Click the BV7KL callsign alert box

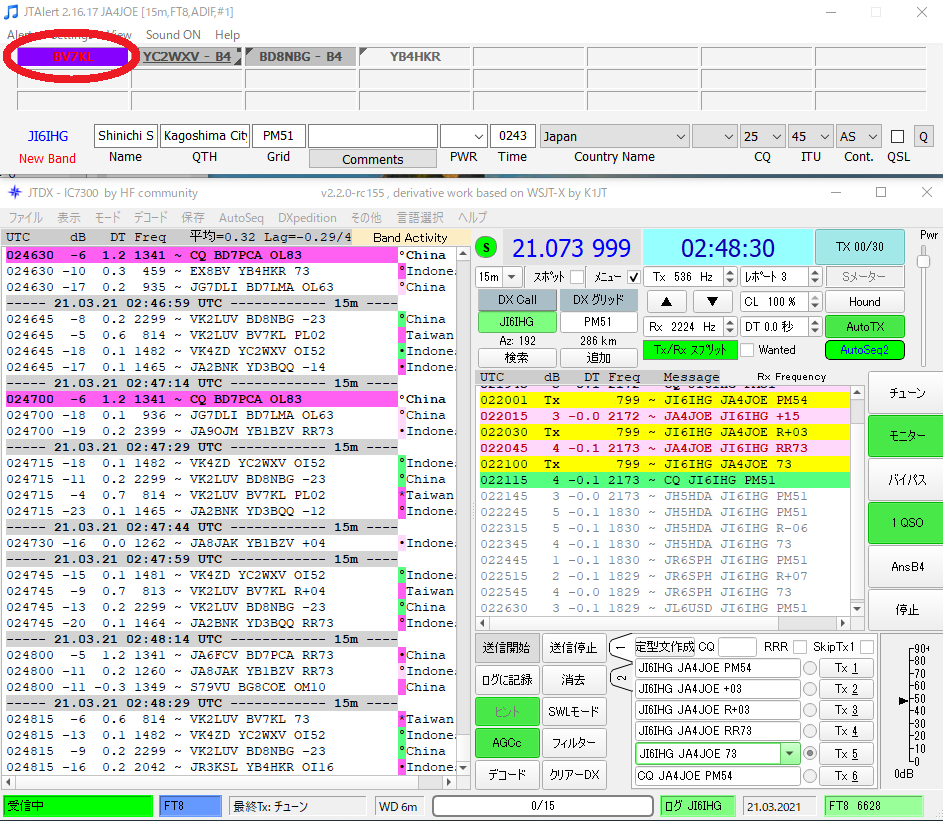point(73,57)
